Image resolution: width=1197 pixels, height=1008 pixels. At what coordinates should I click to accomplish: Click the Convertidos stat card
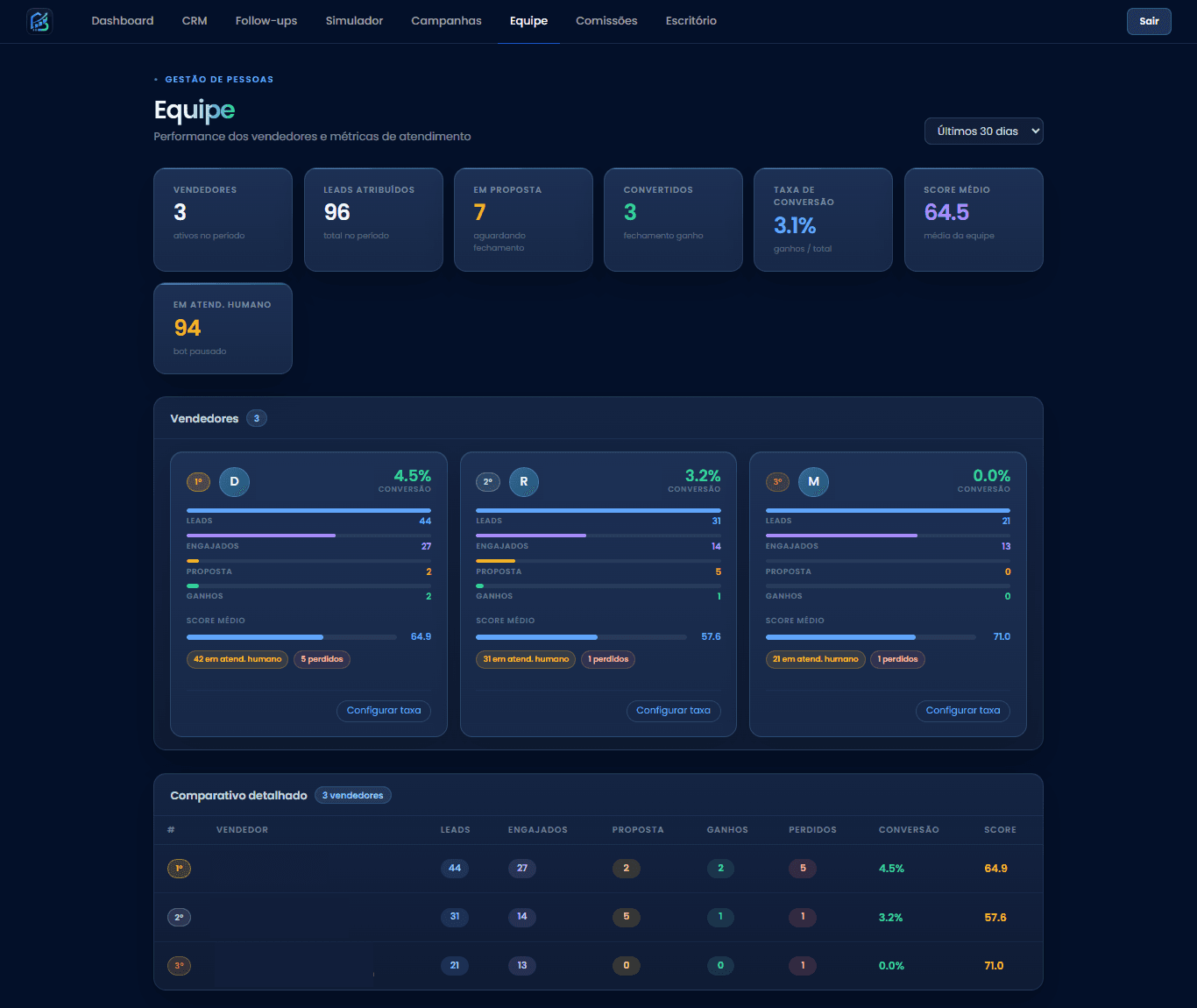click(x=673, y=219)
